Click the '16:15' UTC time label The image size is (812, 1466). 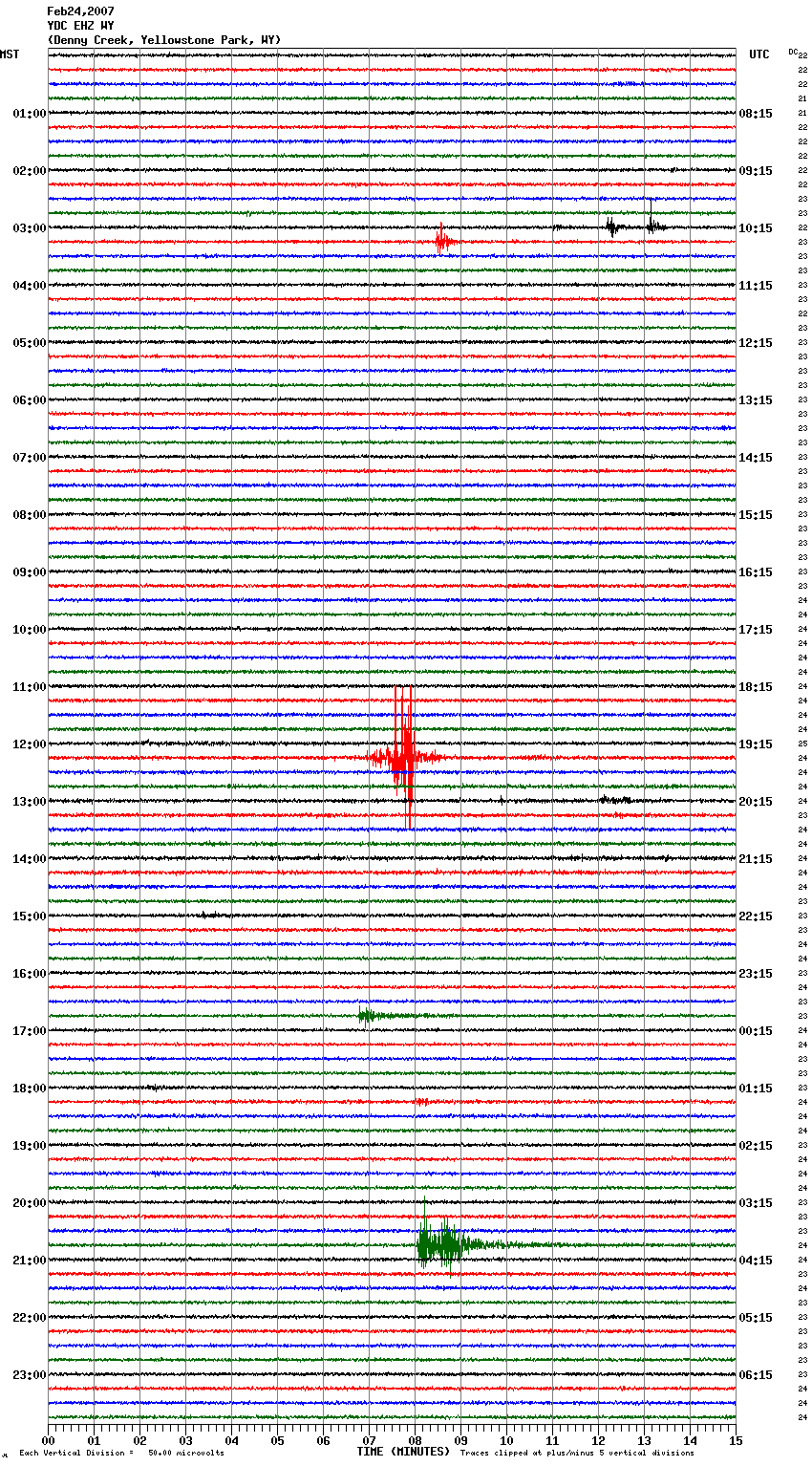[x=756, y=572]
